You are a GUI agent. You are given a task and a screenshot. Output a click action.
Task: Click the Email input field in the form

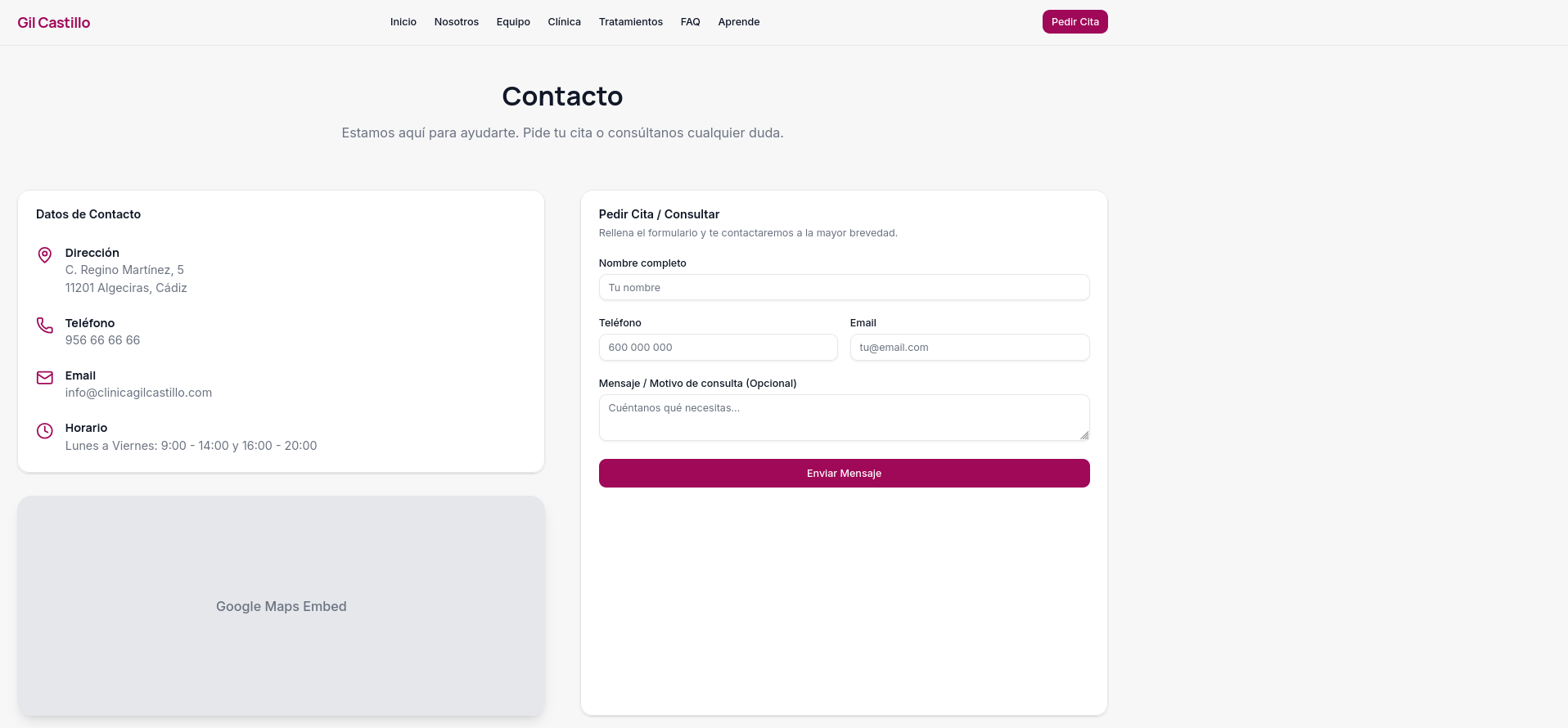pyautogui.click(x=970, y=348)
